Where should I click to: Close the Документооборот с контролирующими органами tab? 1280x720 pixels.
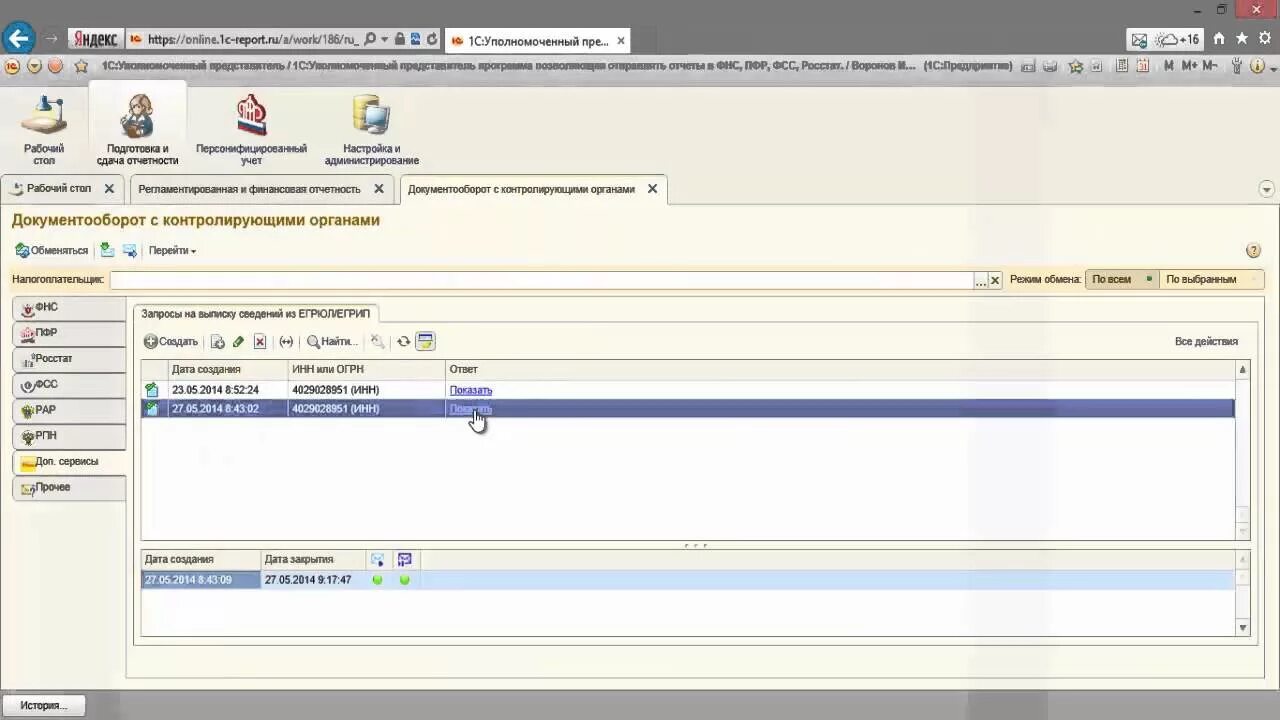click(652, 188)
